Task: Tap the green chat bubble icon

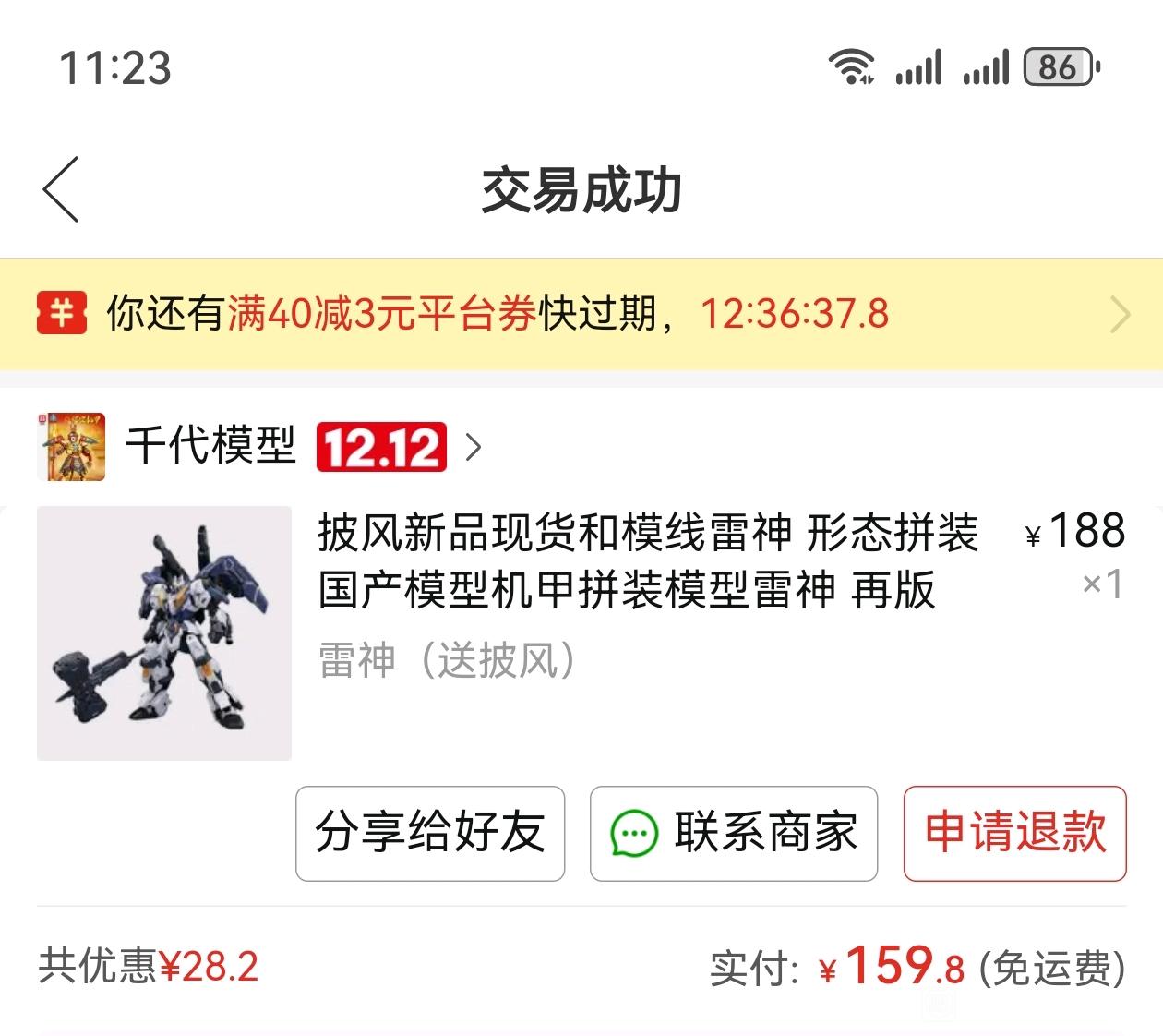Action: click(634, 834)
